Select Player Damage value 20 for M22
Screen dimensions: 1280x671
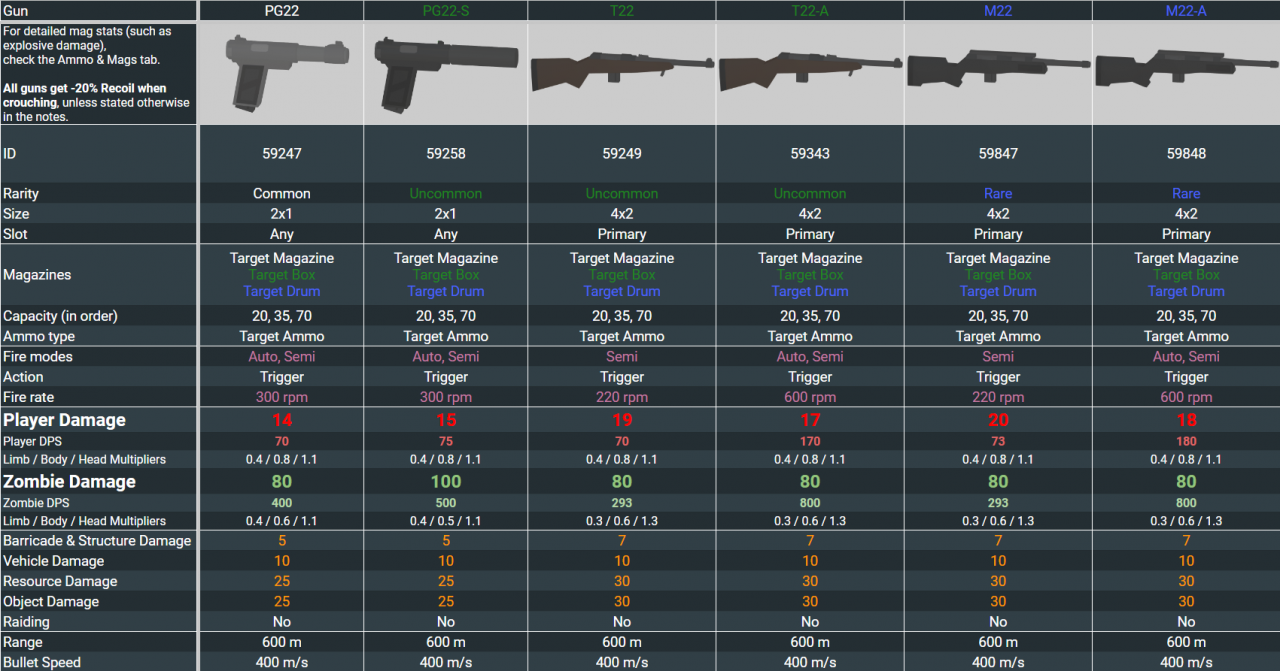click(998, 420)
